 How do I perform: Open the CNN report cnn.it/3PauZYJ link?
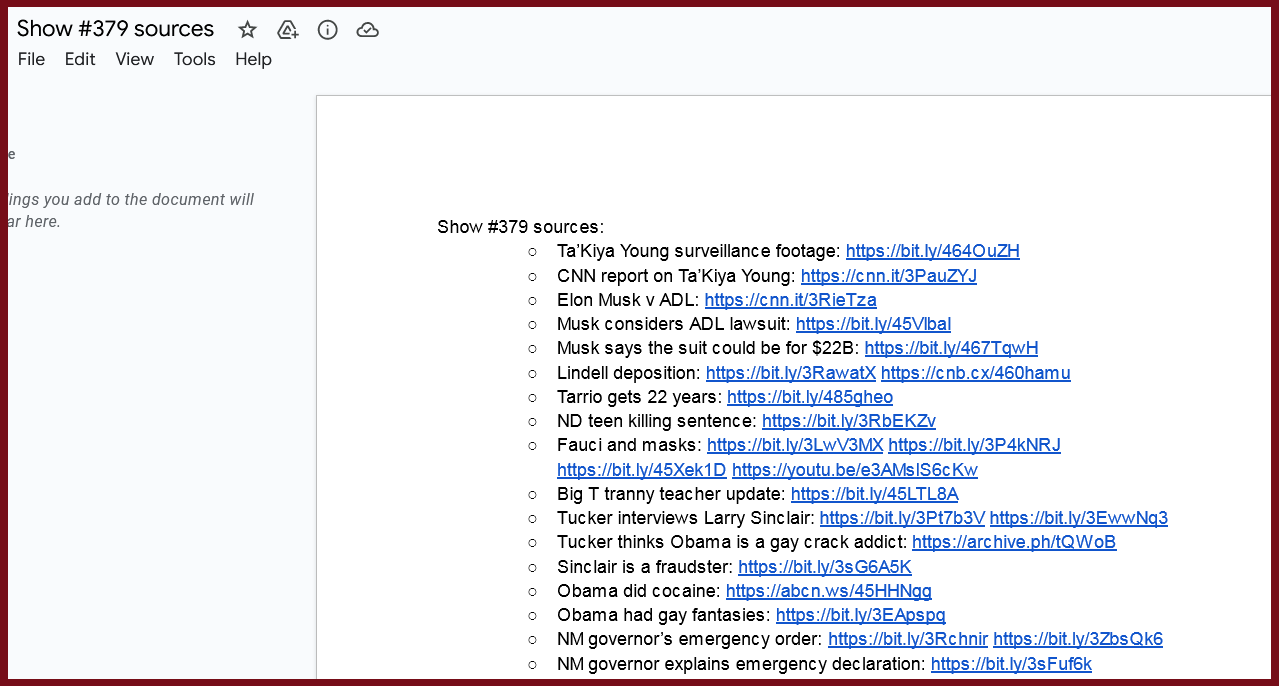click(x=889, y=275)
